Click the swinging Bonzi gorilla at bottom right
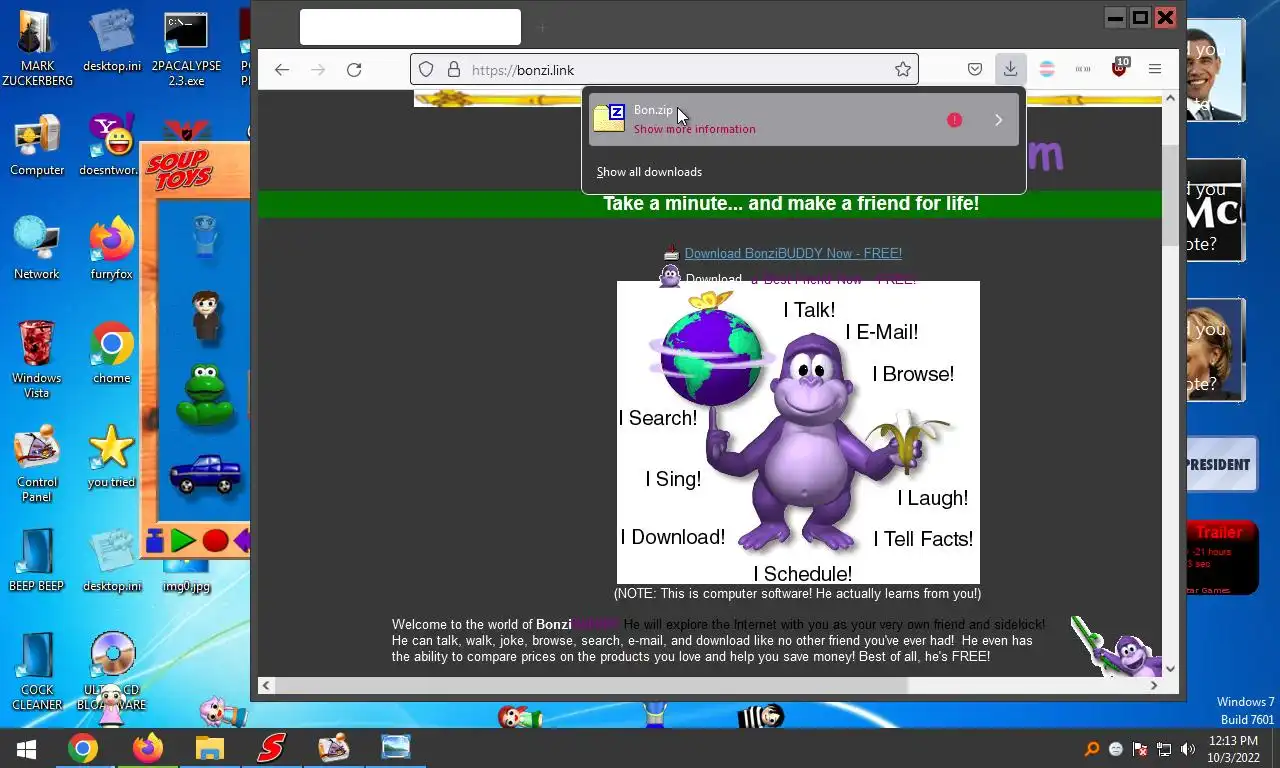The height and width of the screenshot is (768, 1280). [x=1115, y=646]
